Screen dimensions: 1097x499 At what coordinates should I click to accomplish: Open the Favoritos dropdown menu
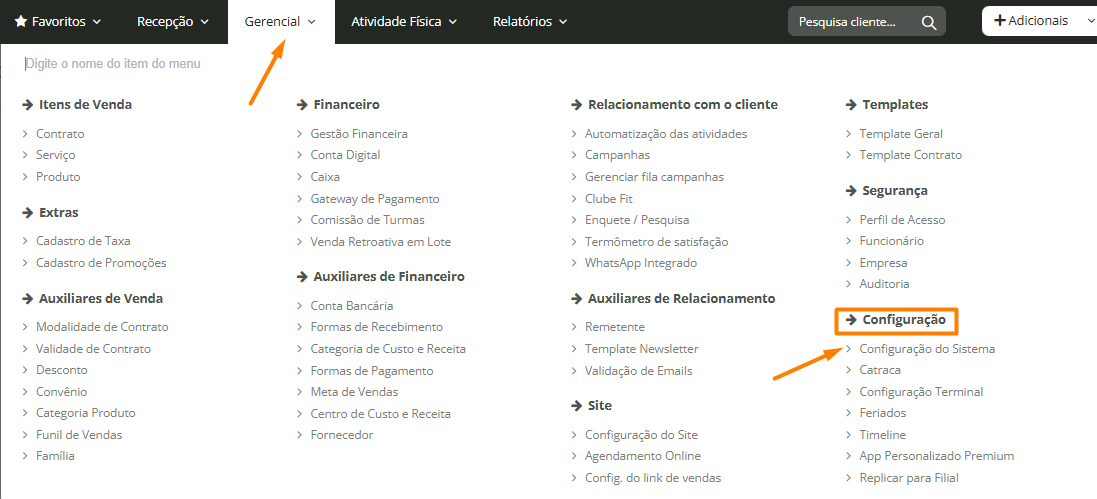coord(57,22)
